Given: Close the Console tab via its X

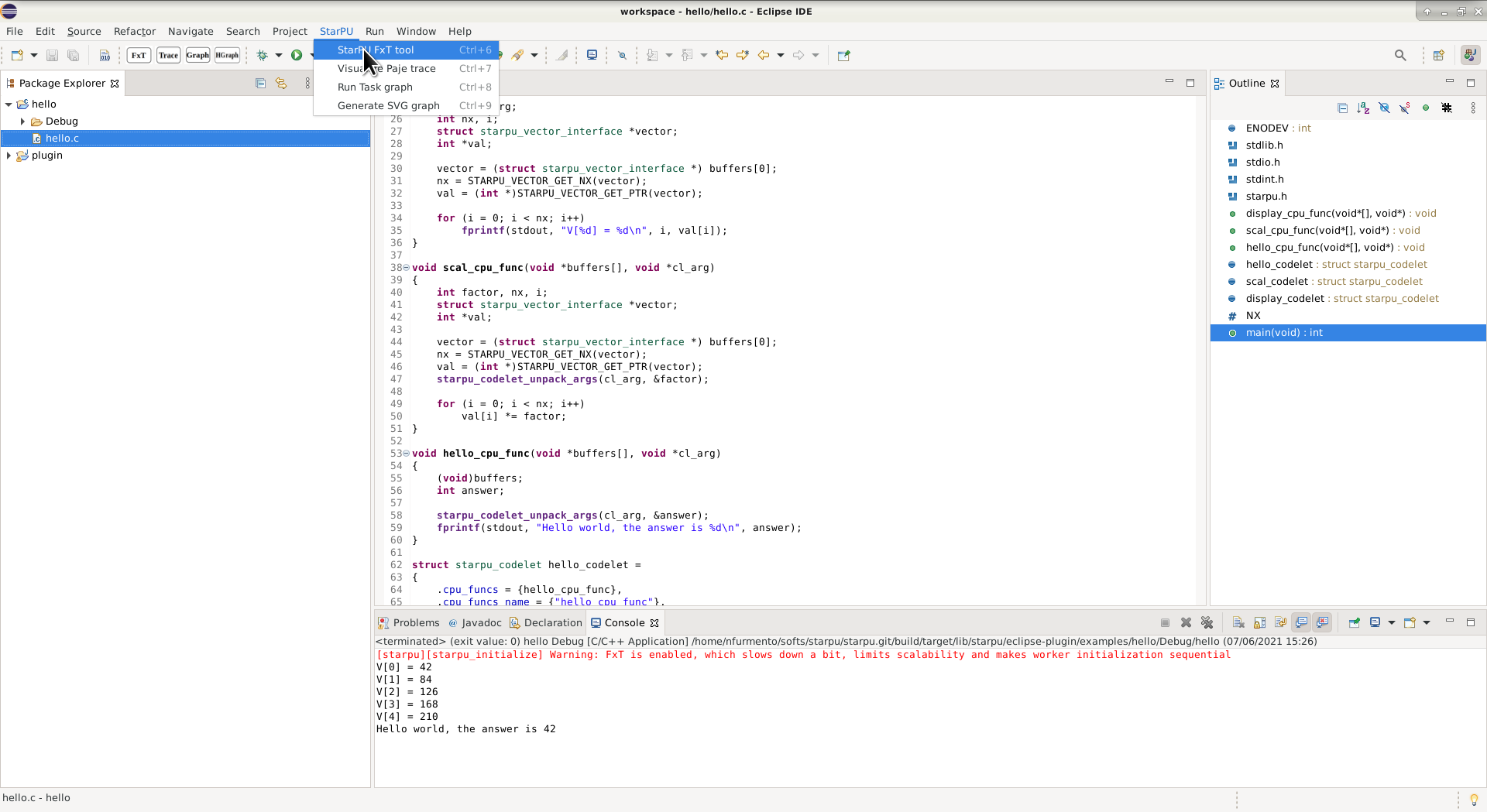Looking at the screenshot, I should pyautogui.click(x=654, y=623).
